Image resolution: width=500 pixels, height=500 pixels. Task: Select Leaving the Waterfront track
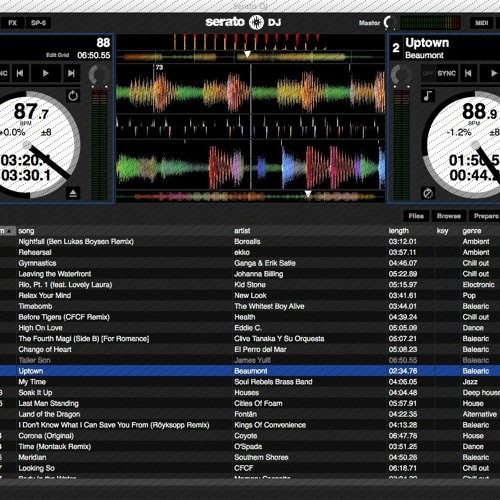point(250,274)
